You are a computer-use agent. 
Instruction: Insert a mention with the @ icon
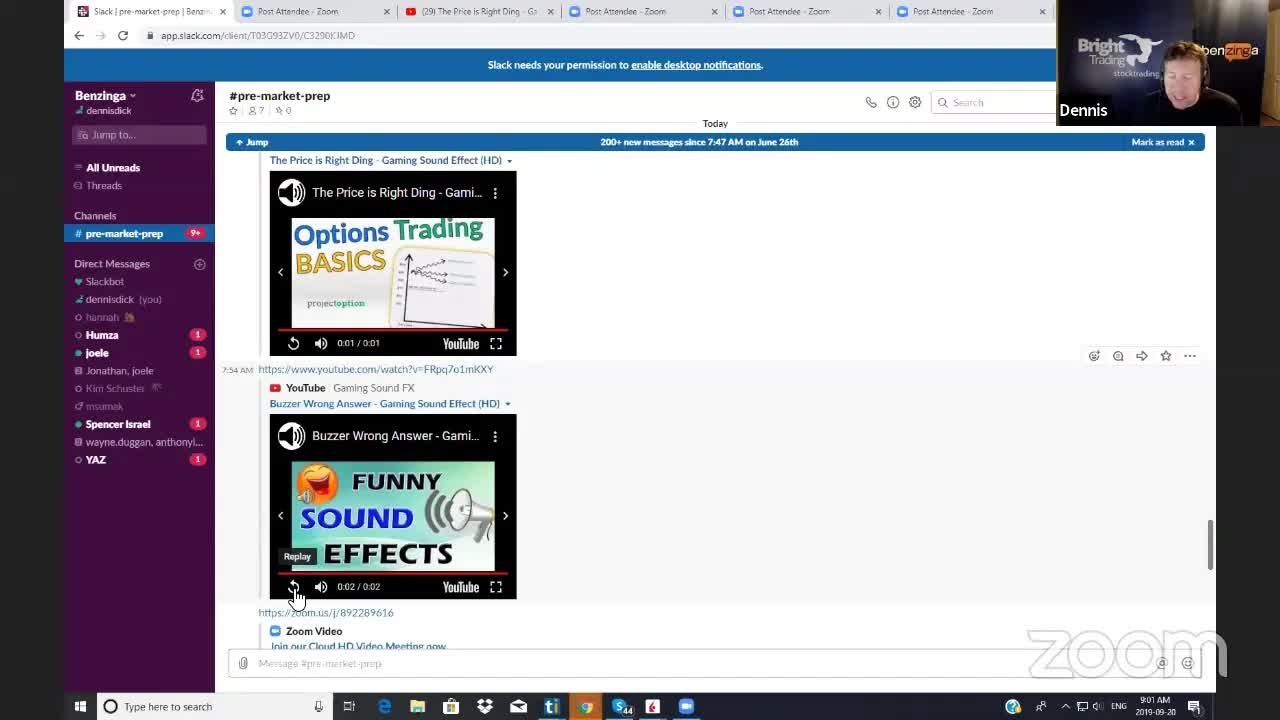tap(1162, 663)
